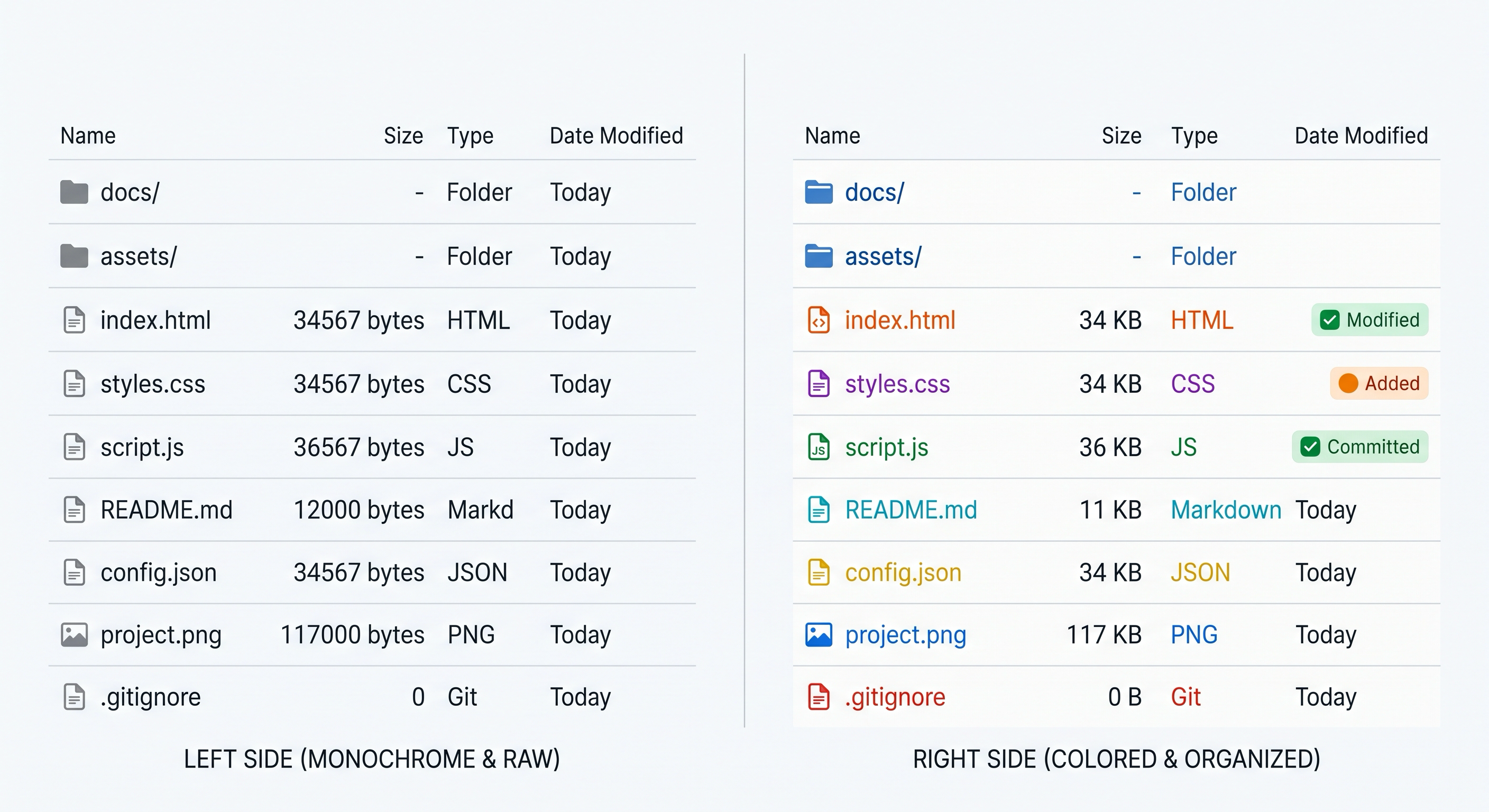Click the teal Markdown type cell, right list

point(1226,510)
